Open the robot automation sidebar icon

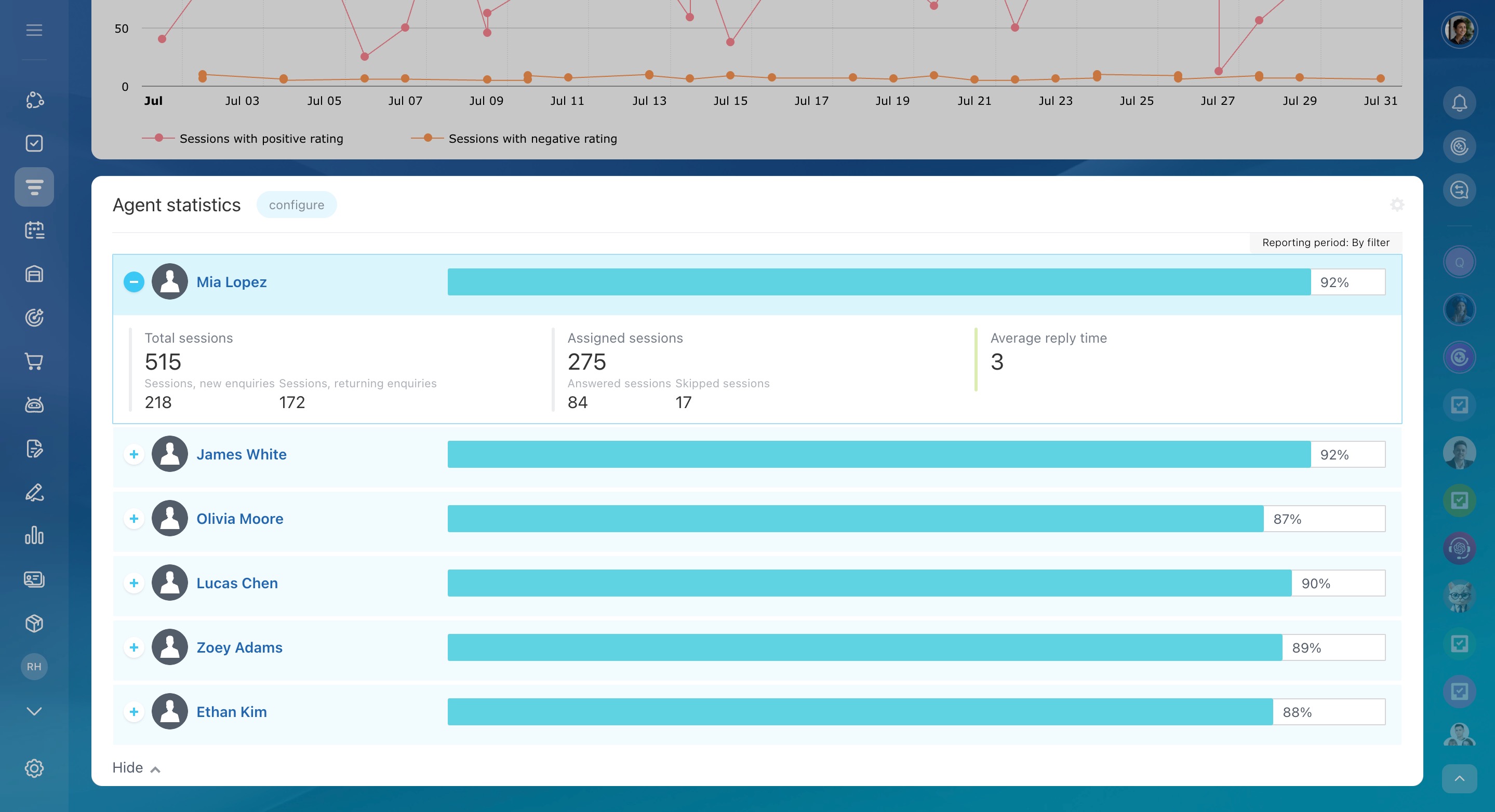[x=34, y=405]
